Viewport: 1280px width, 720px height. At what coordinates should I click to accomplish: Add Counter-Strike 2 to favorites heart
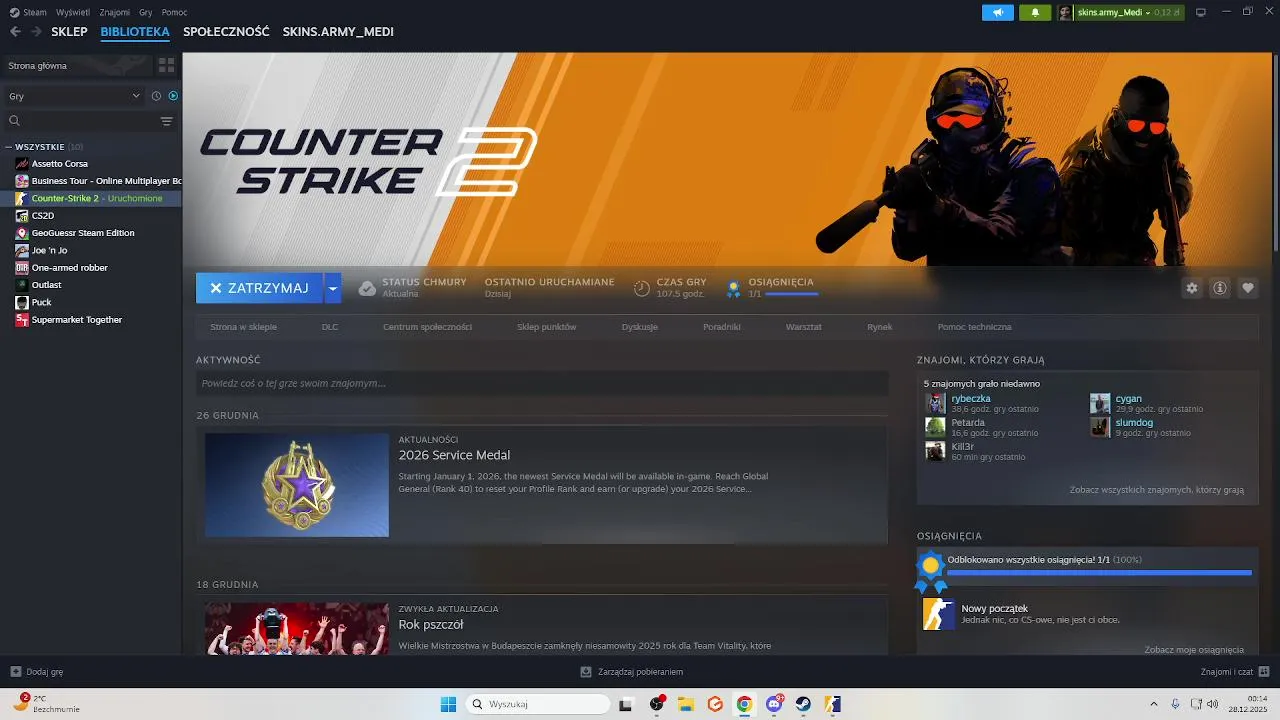tap(1248, 288)
